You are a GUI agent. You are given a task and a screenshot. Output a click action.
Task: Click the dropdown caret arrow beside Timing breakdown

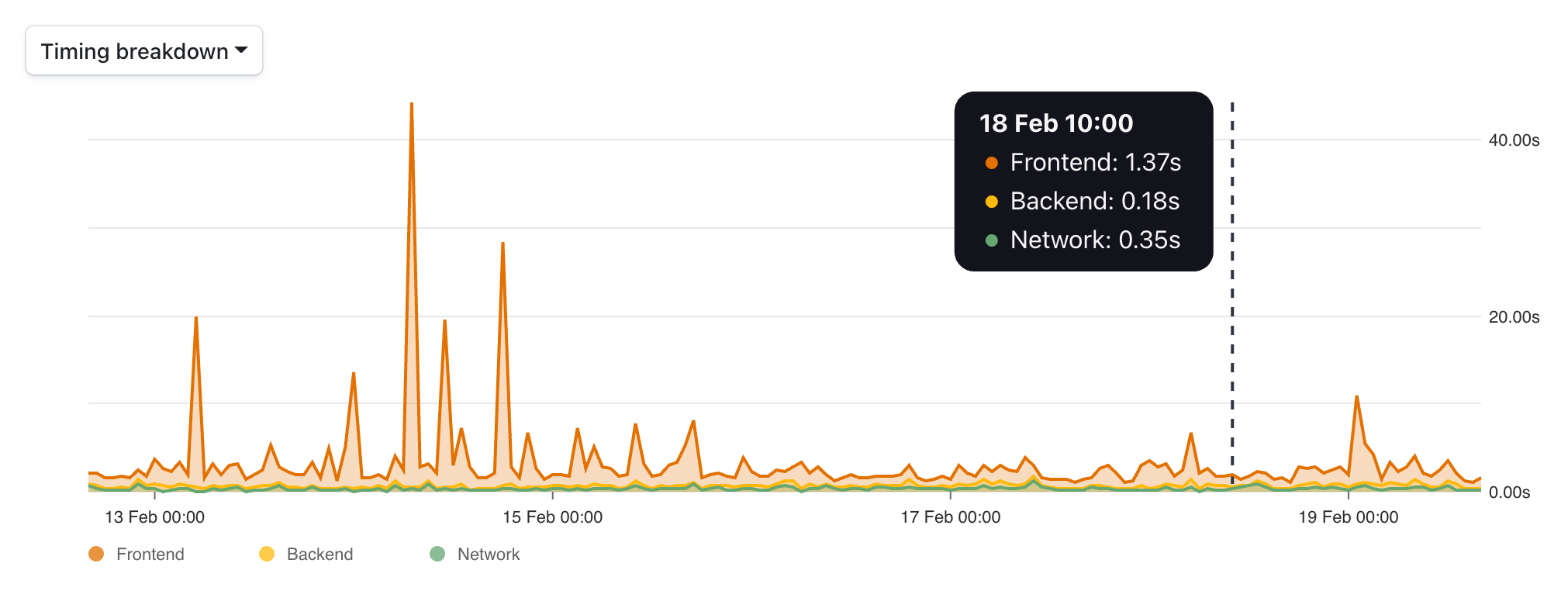241,50
